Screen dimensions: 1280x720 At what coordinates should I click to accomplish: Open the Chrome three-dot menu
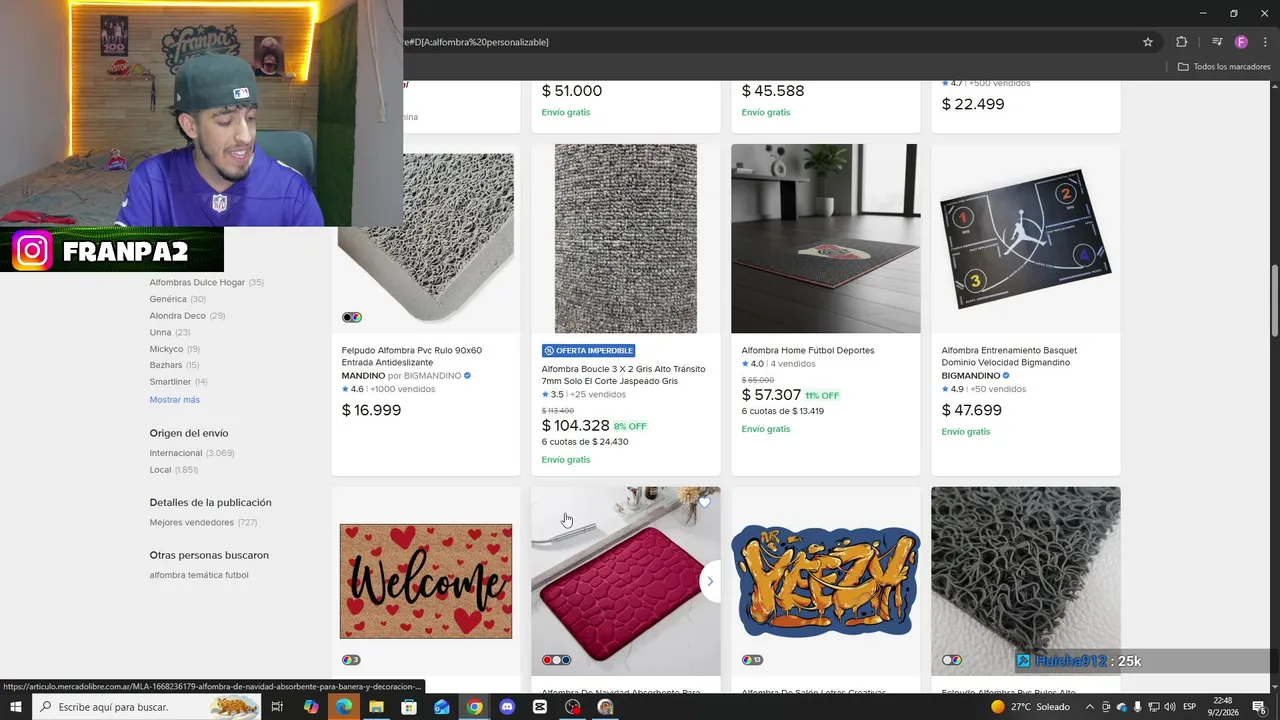(x=1265, y=42)
